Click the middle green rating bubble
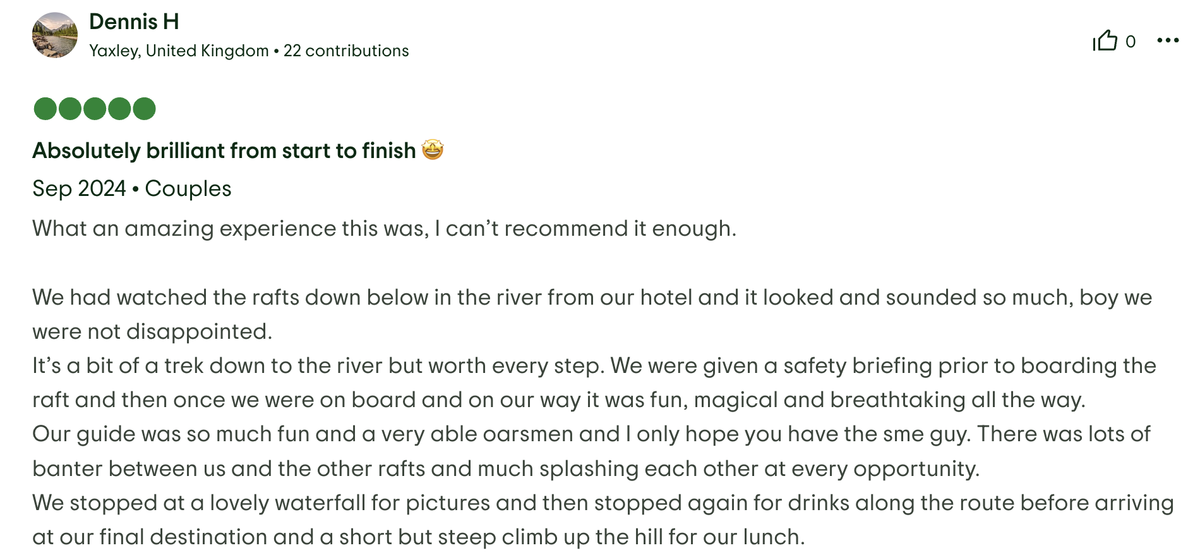 [x=94, y=108]
